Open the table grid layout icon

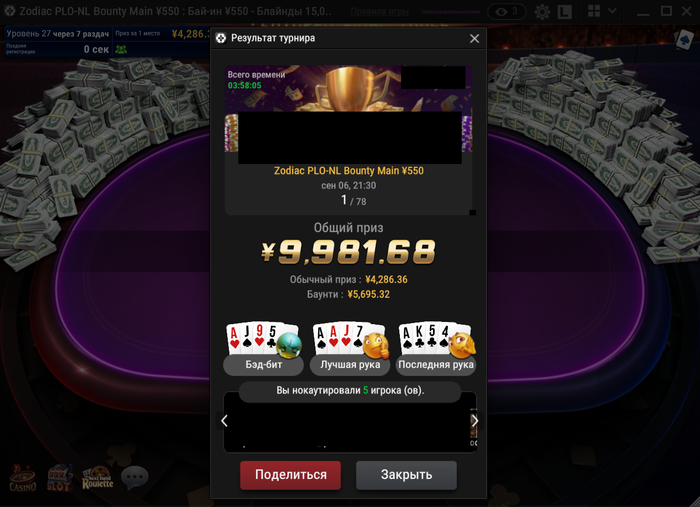tap(594, 11)
